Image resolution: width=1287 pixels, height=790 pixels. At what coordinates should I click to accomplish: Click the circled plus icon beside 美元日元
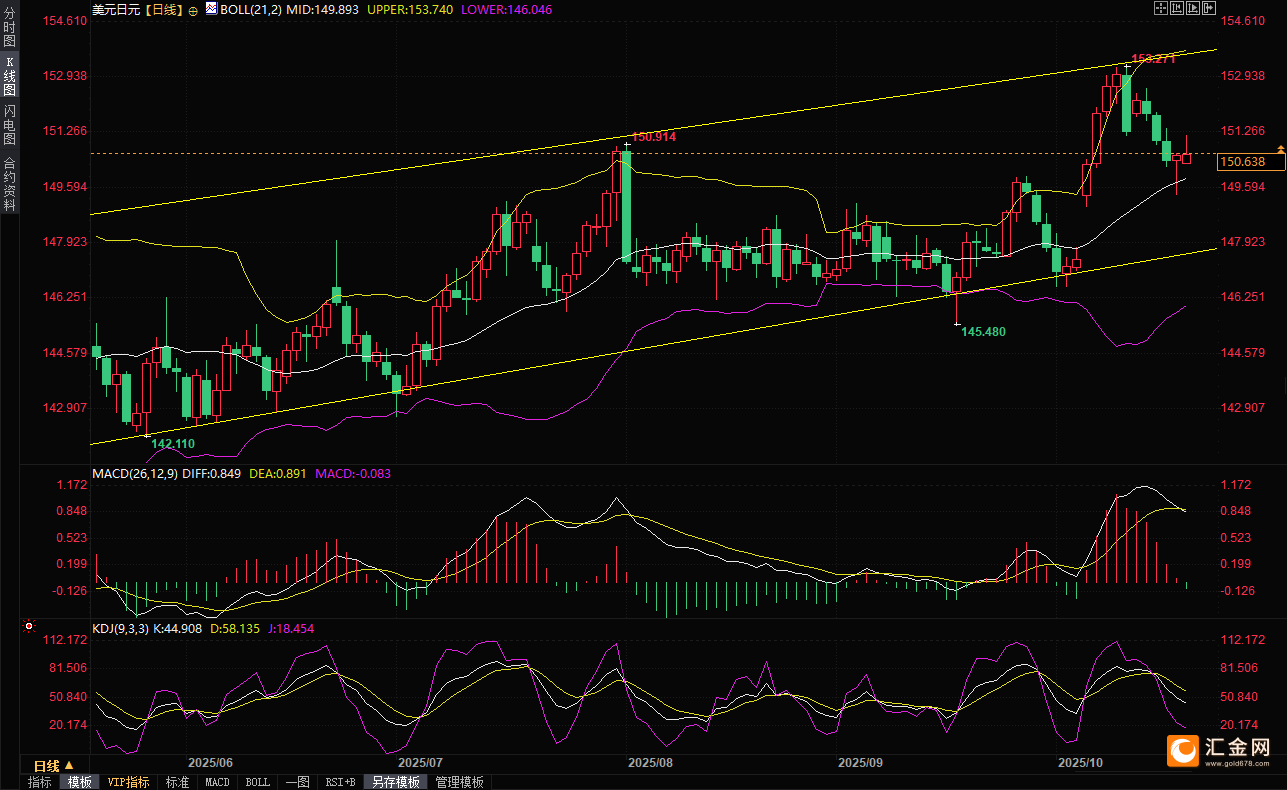(193, 9)
